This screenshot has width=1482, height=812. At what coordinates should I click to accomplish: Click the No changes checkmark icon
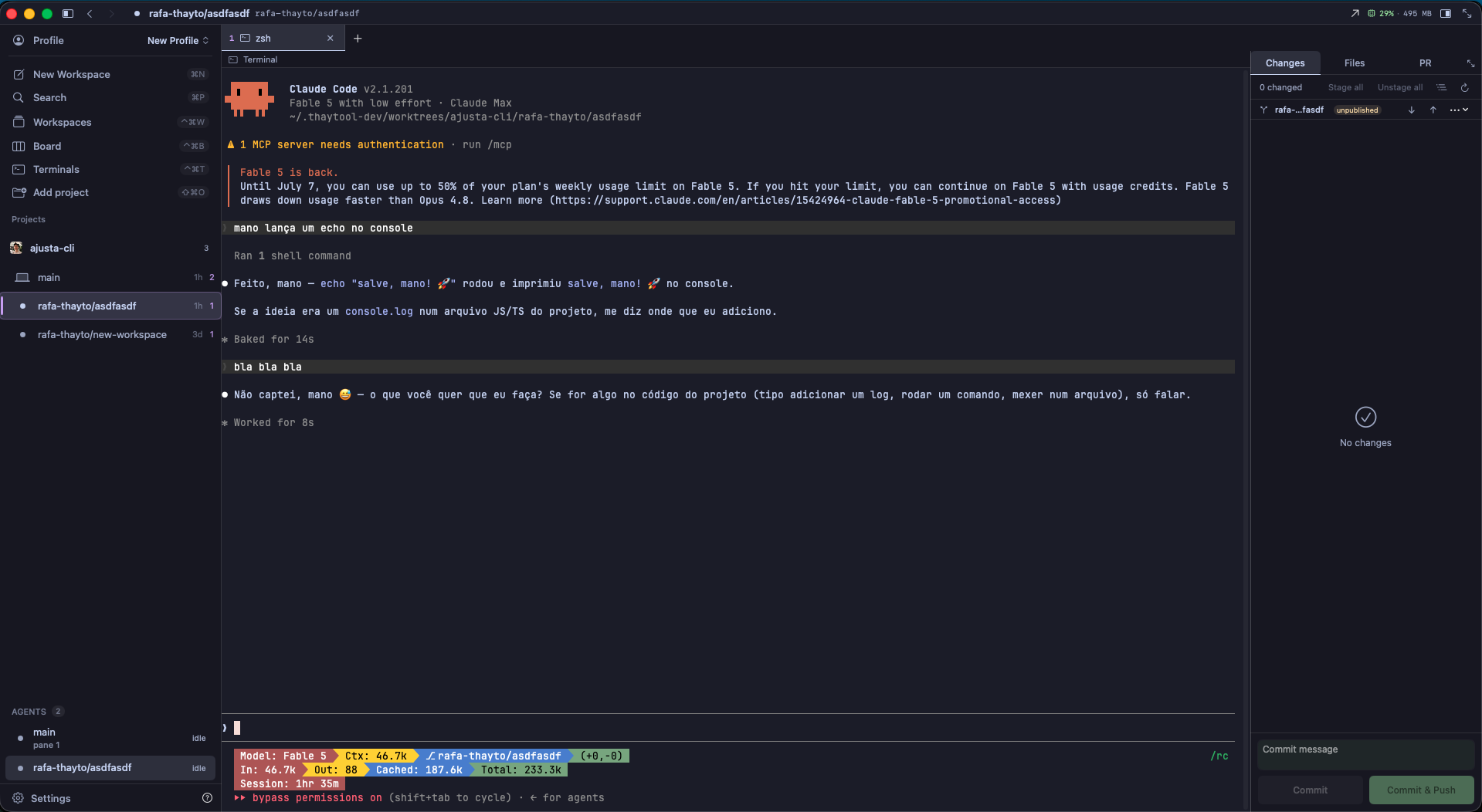(1365, 417)
